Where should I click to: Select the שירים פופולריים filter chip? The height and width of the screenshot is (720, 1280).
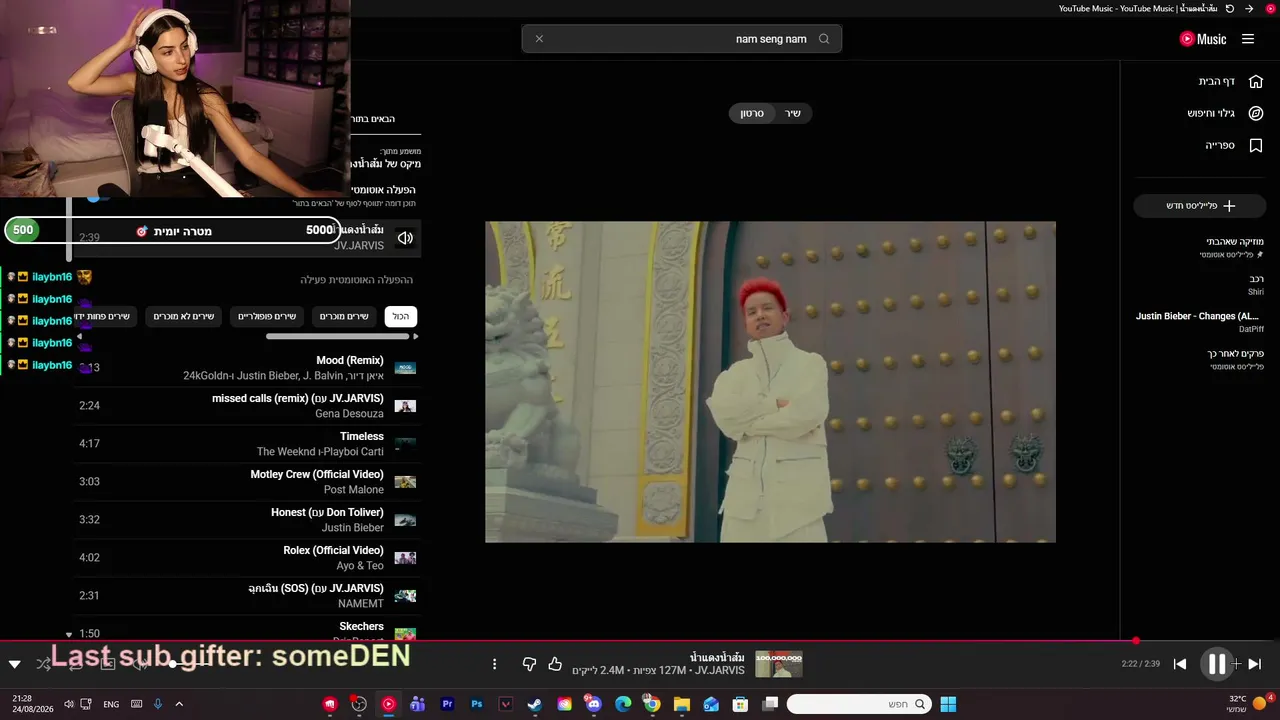click(x=267, y=317)
